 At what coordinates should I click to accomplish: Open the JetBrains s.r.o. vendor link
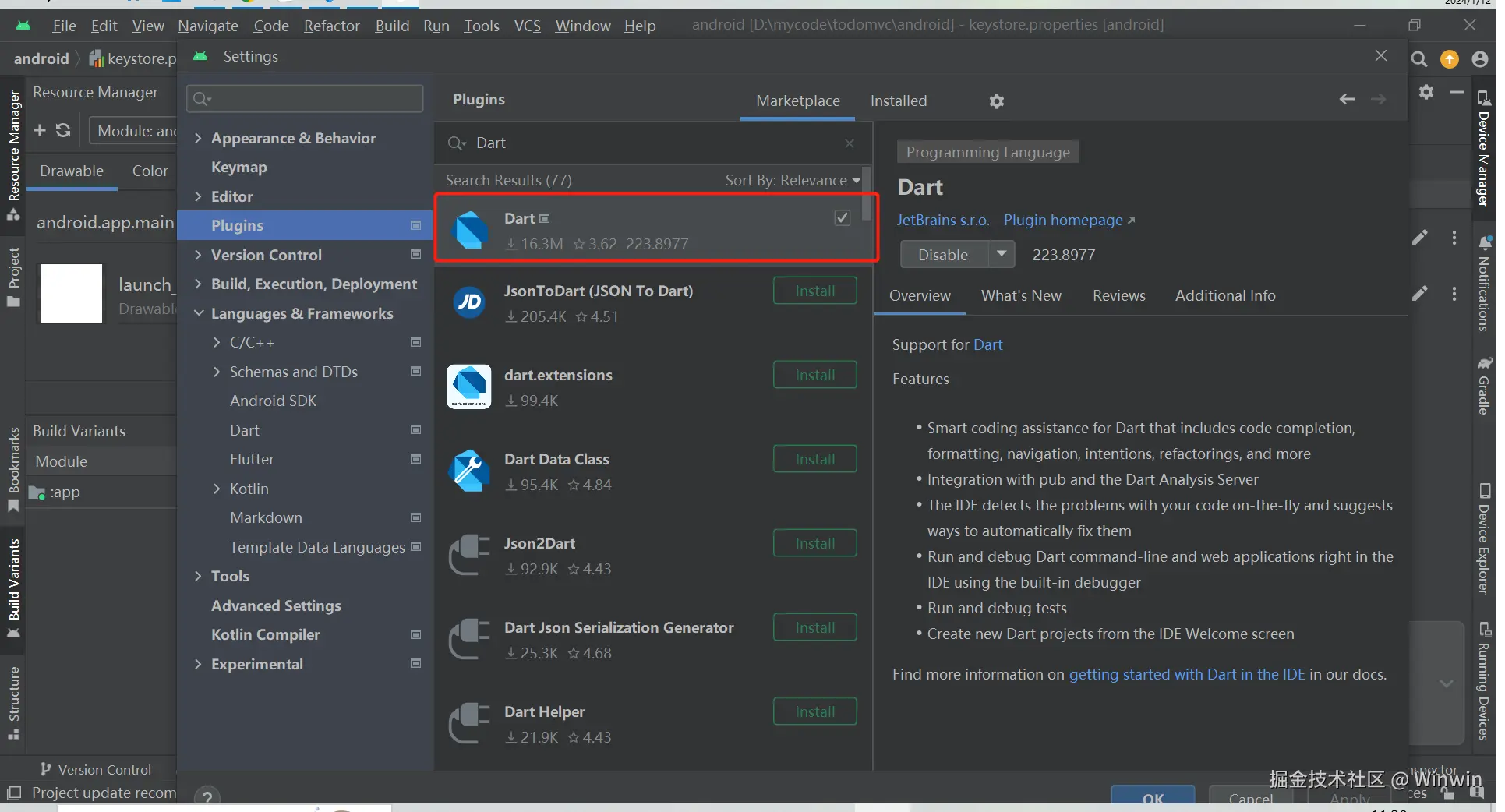pos(943,221)
